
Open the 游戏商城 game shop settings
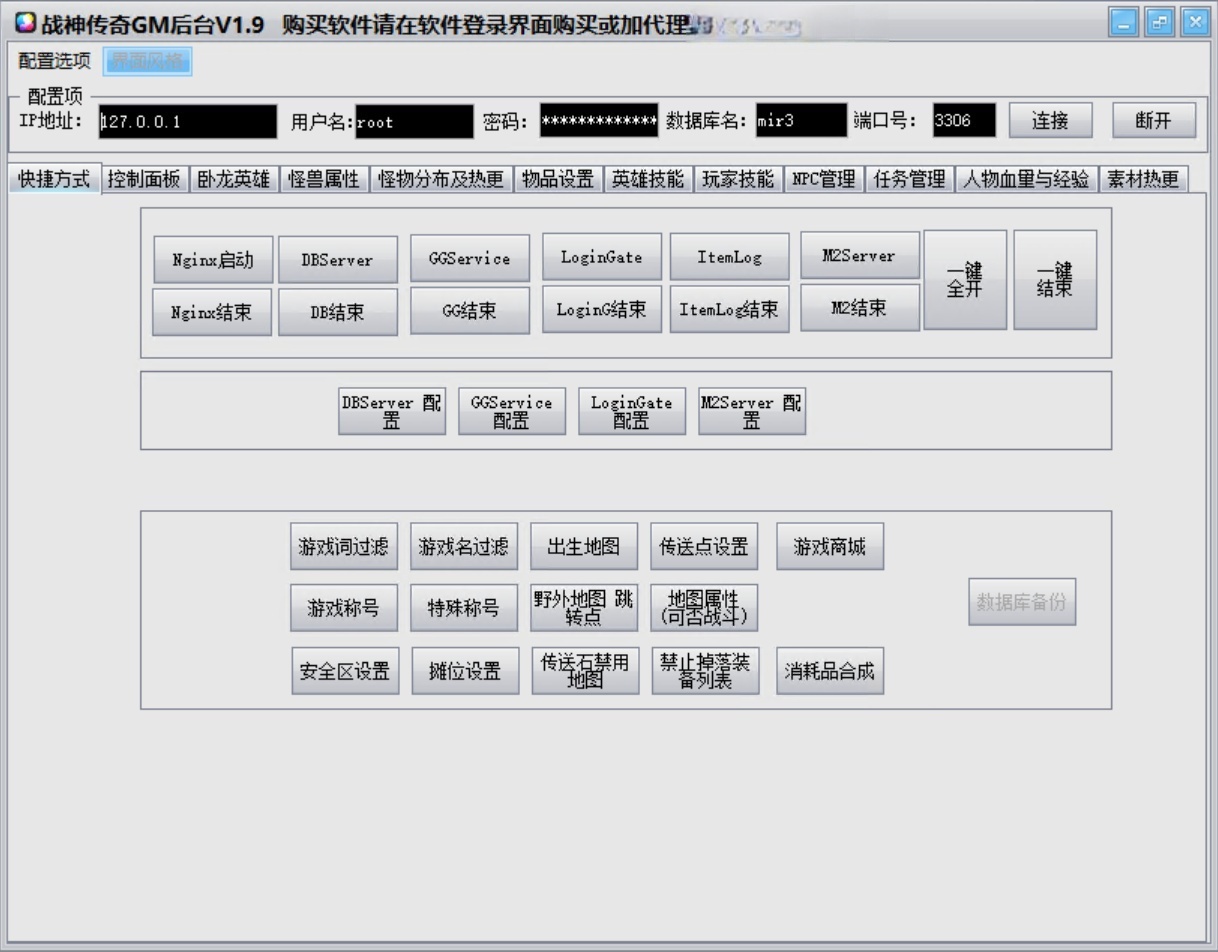click(x=829, y=545)
